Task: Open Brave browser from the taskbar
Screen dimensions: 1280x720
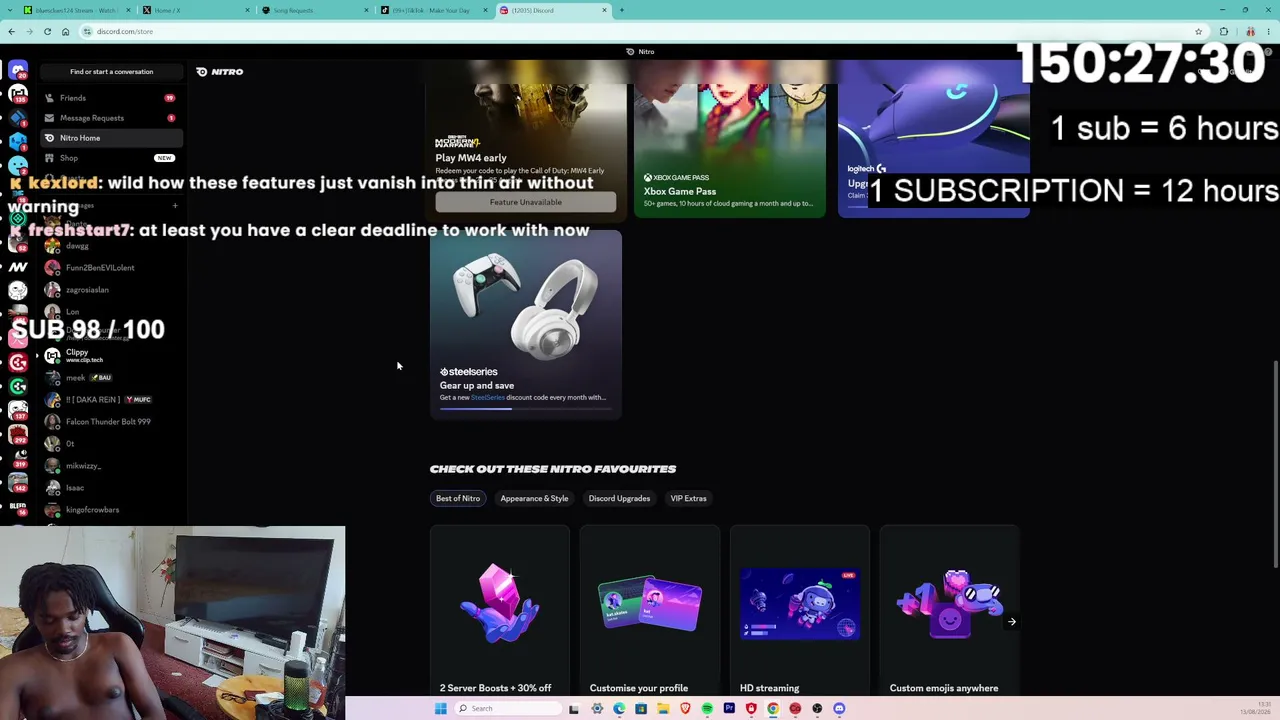Action: [685, 709]
